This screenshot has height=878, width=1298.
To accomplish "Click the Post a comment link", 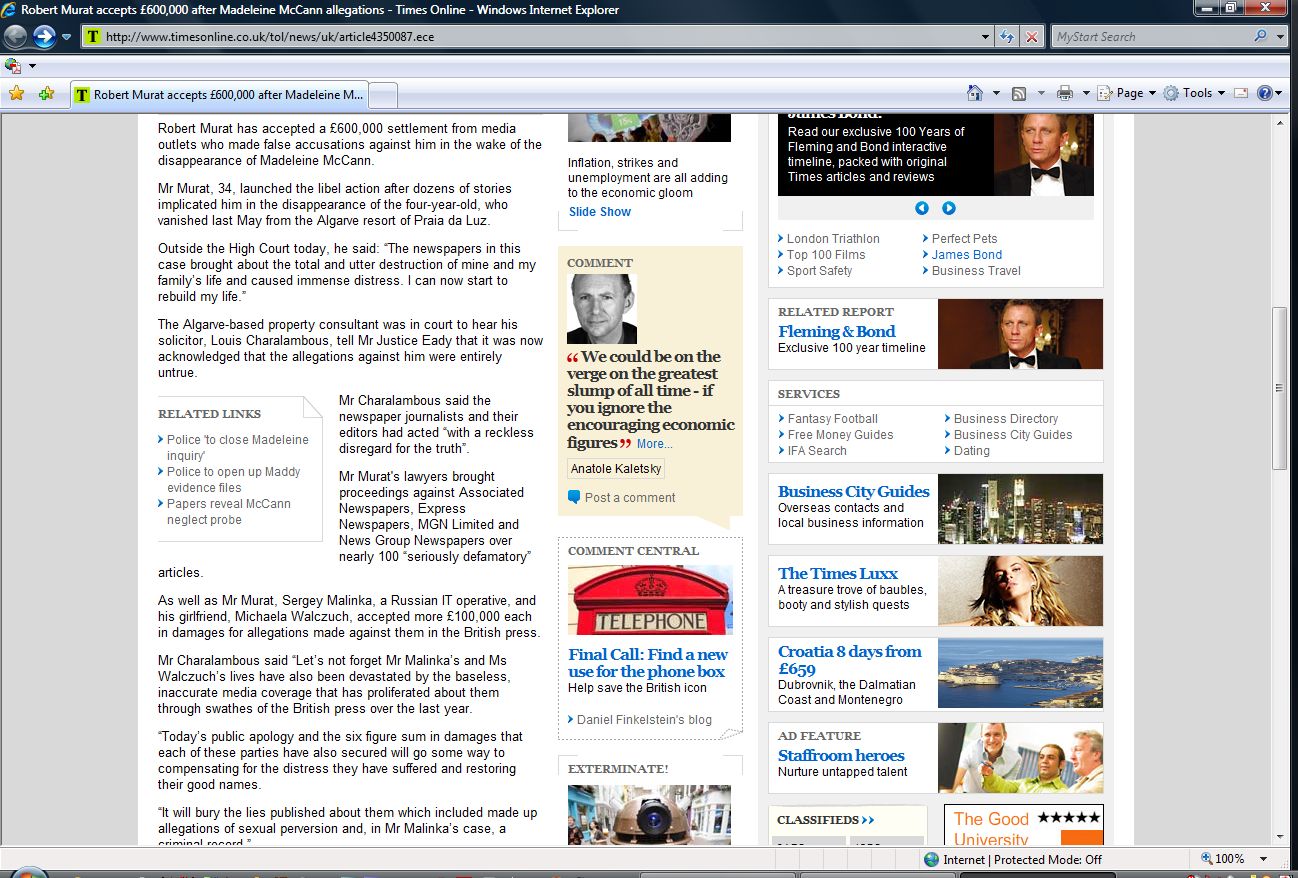I will (x=630, y=497).
